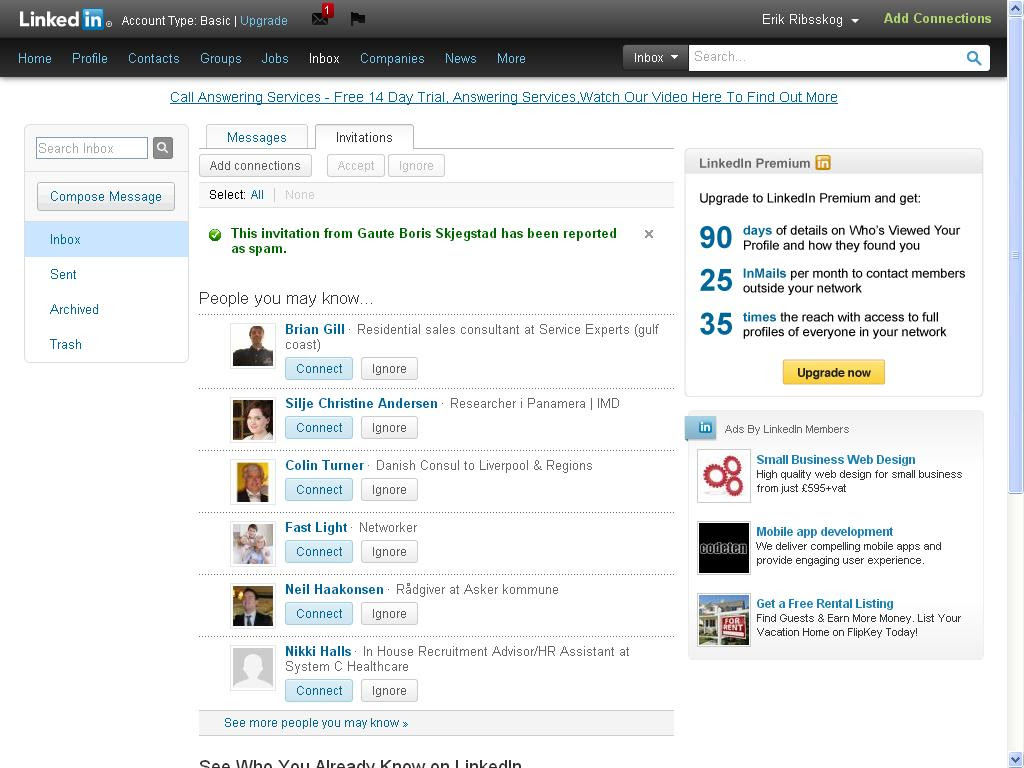Open the mail envelope notification icon

click(x=321, y=18)
